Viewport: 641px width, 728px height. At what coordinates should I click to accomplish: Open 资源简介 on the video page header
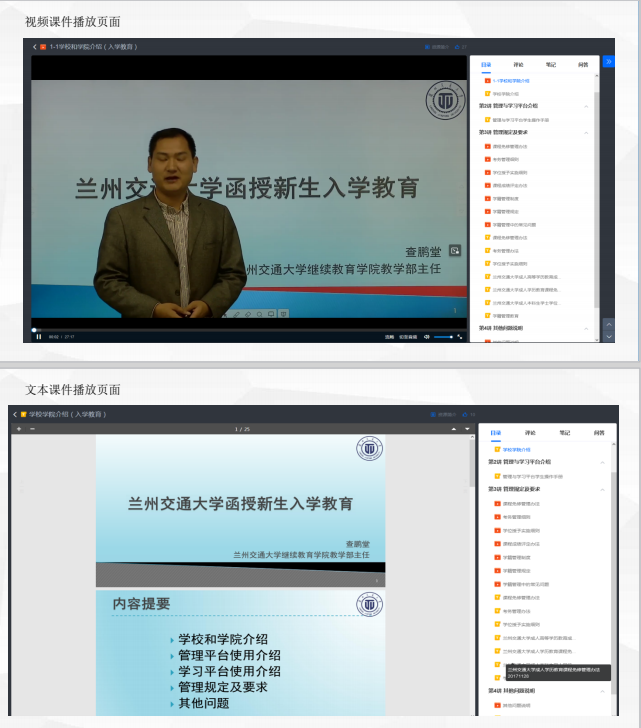436,47
